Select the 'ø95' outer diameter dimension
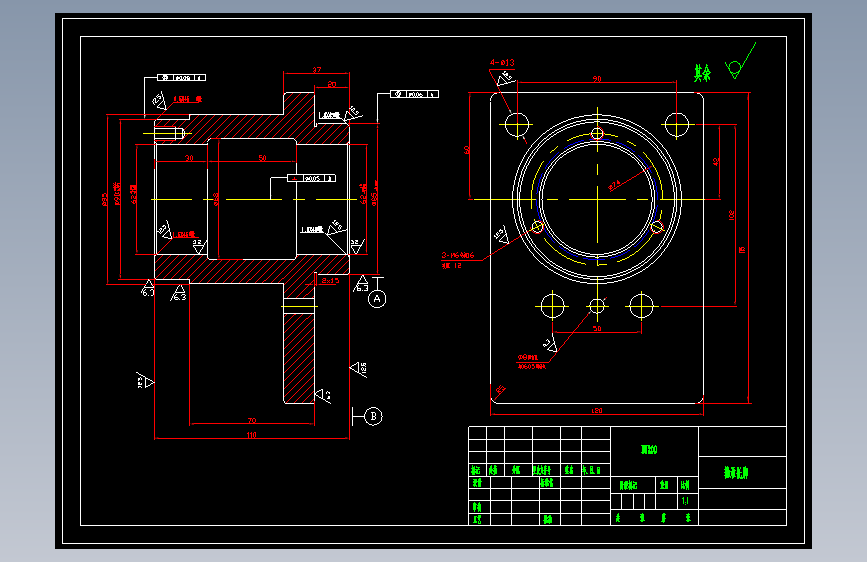The width and height of the screenshot is (867, 562). tap(105, 199)
